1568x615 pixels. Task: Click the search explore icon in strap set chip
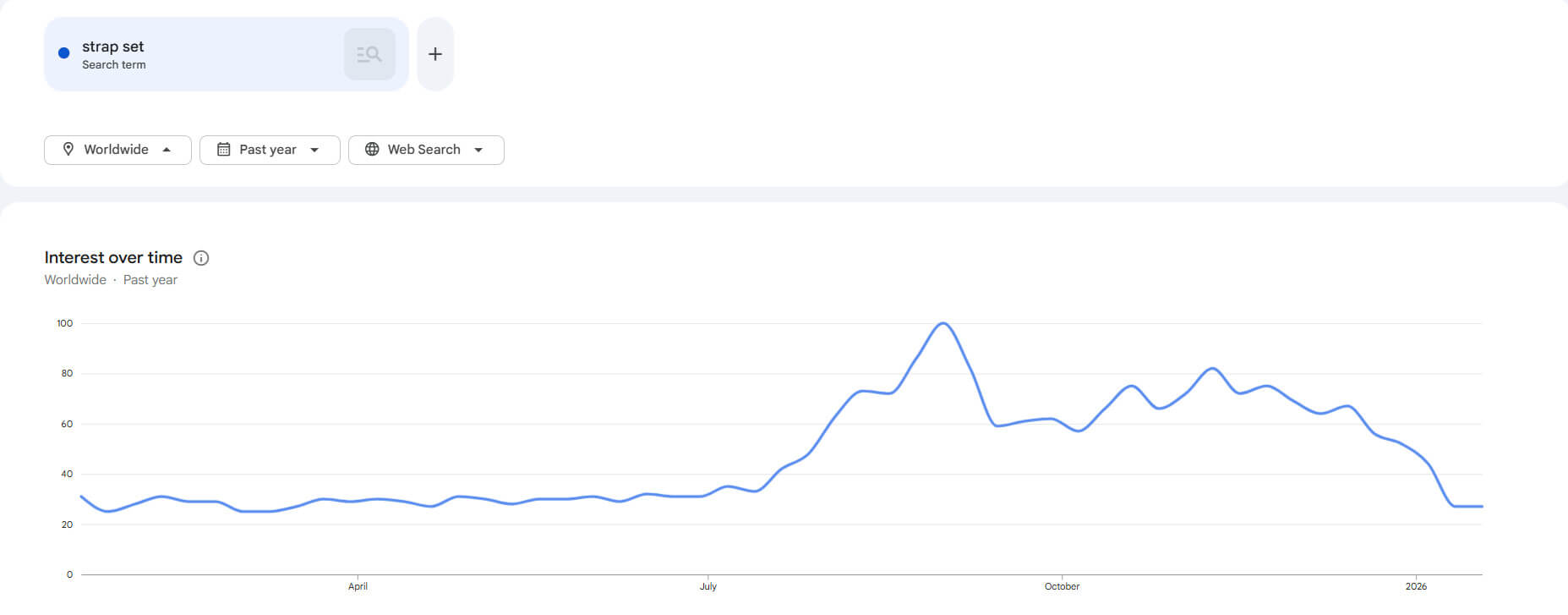[x=369, y=54]
